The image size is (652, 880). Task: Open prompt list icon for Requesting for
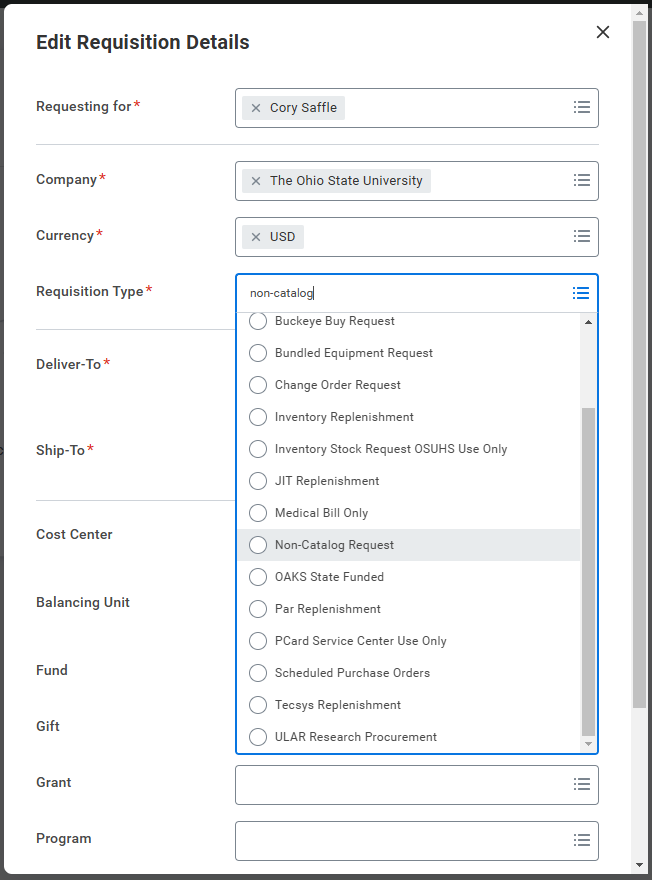[x=581, y=108]
